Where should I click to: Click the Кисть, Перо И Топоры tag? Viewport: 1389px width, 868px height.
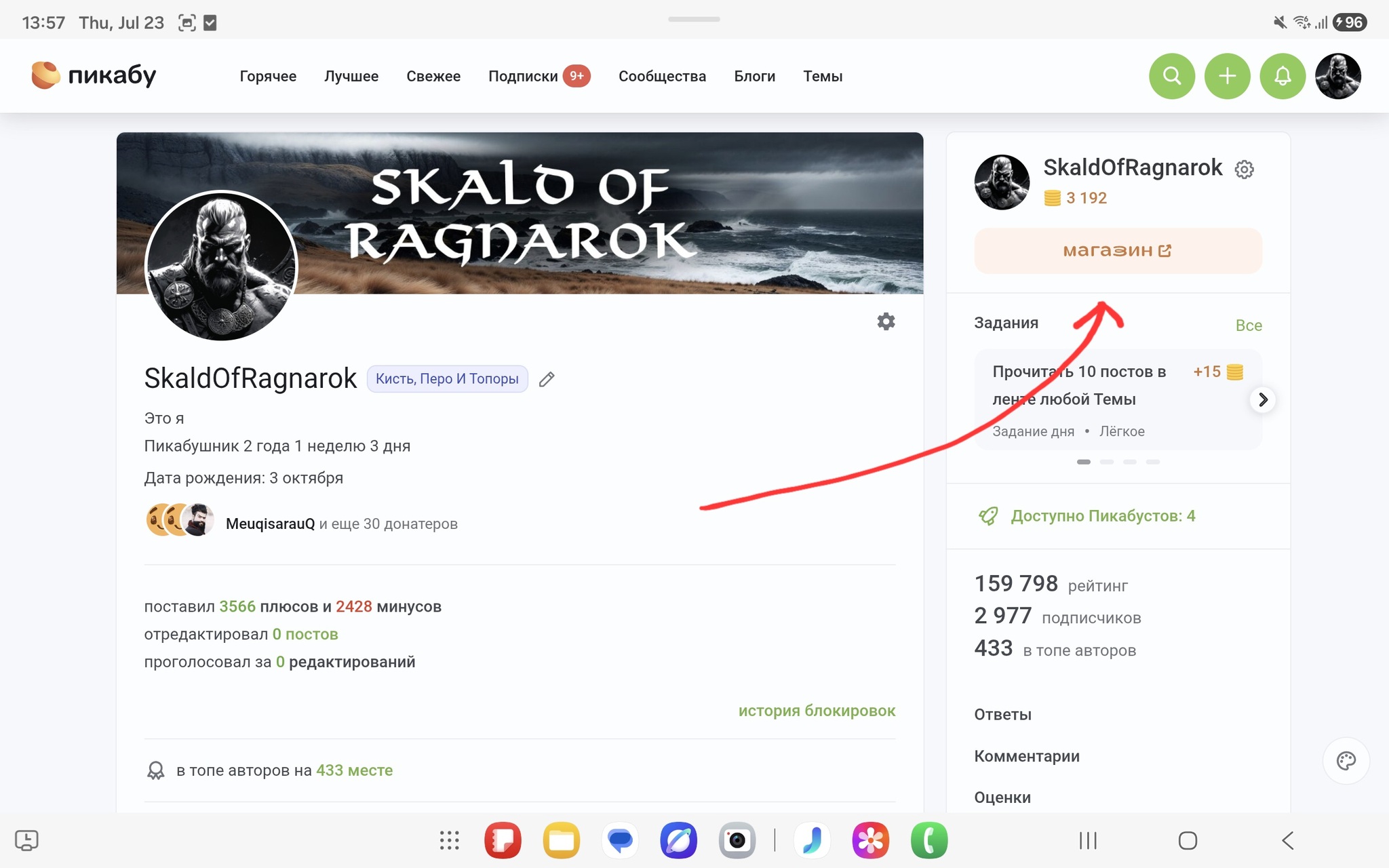pyautogui.click(x=447, y=379)
